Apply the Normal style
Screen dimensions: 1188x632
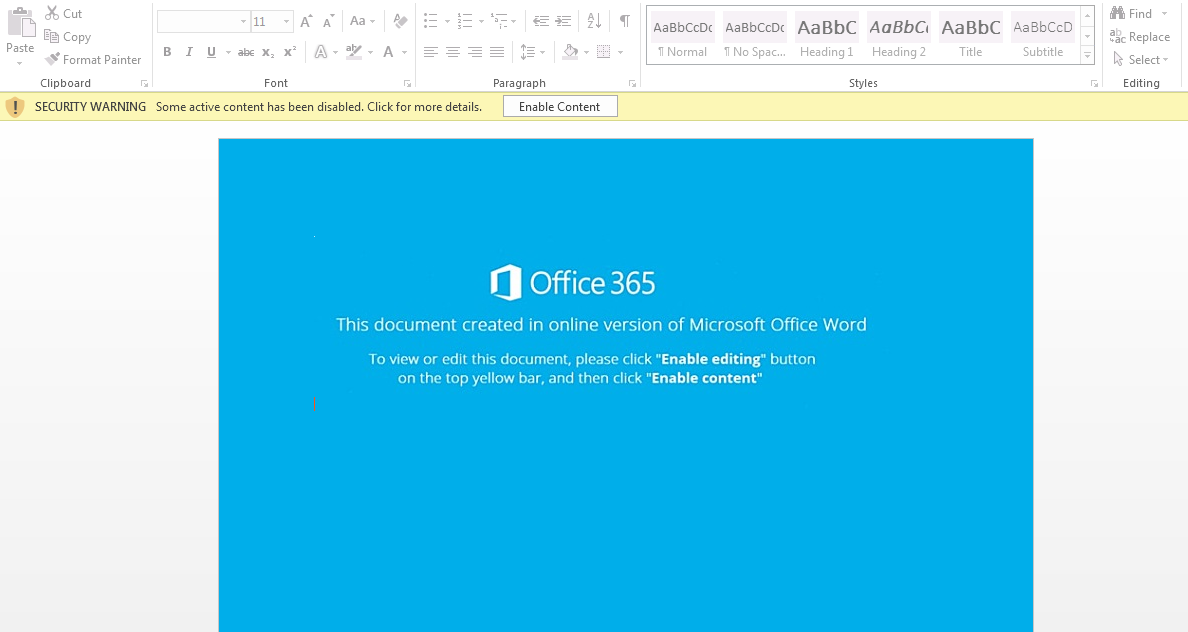point(683,36)
